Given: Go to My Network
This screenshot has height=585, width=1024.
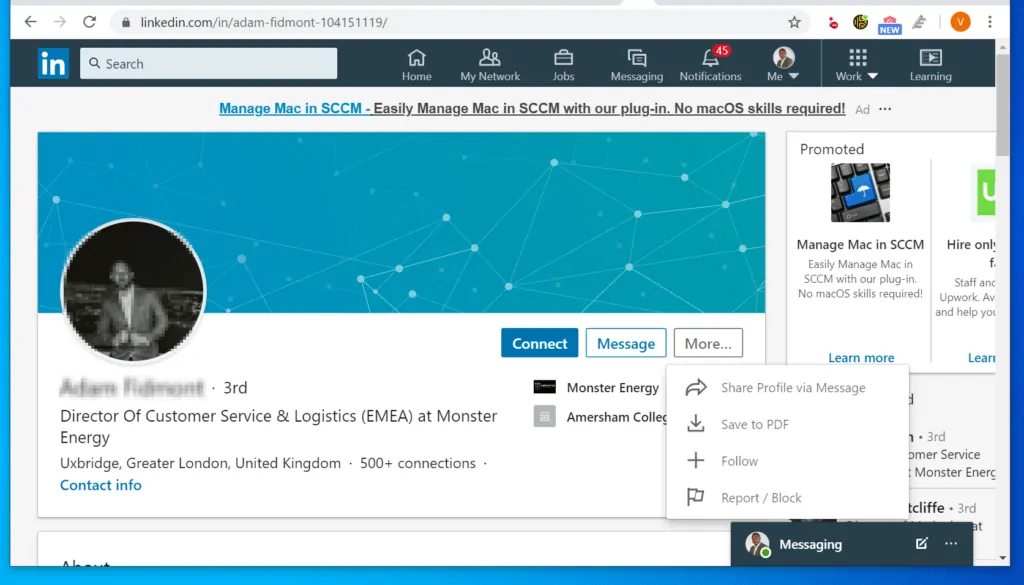Looking at the screenshot, I should 490,65.
